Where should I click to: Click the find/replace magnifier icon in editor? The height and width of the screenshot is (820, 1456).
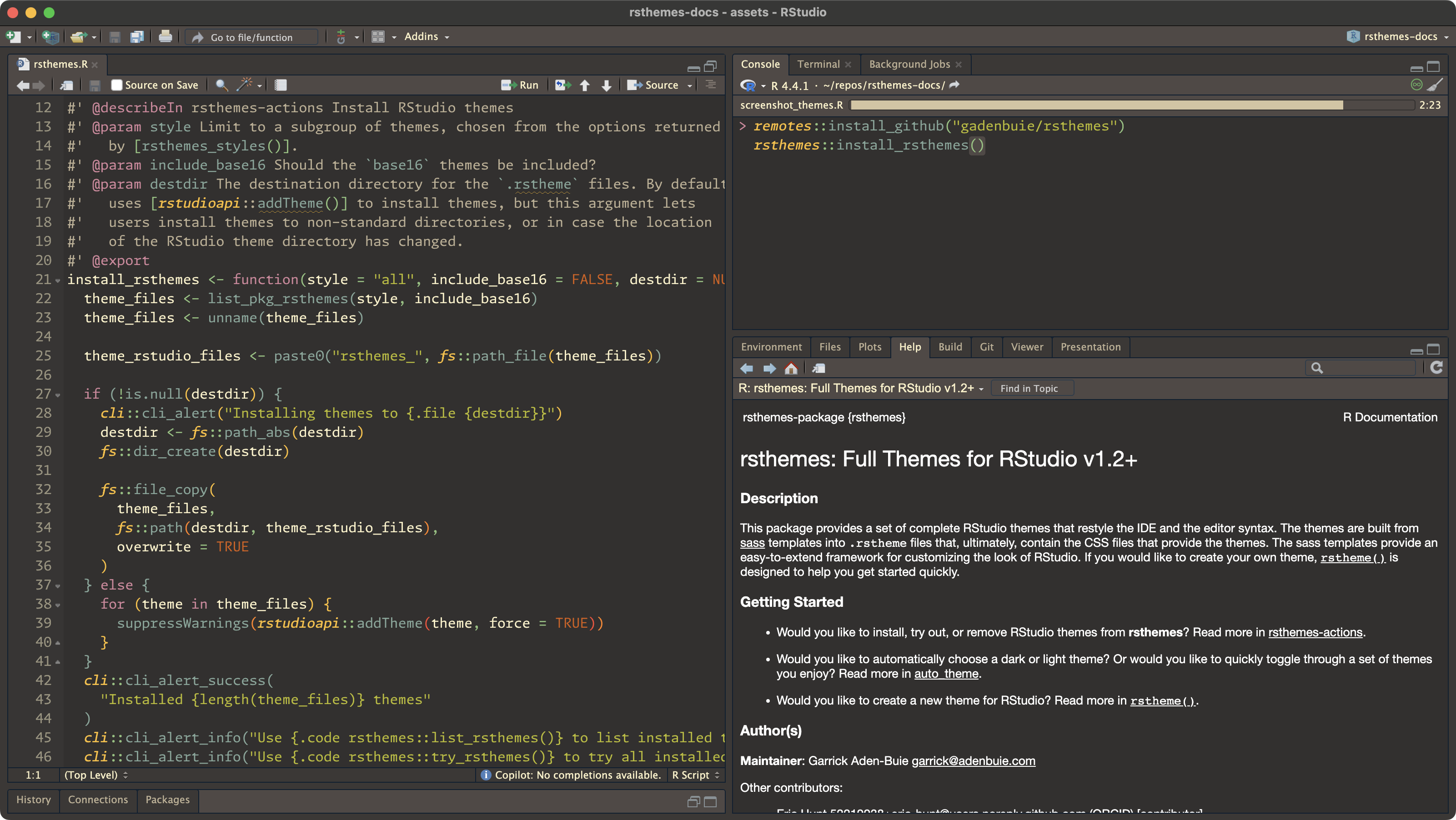[221, 85]
